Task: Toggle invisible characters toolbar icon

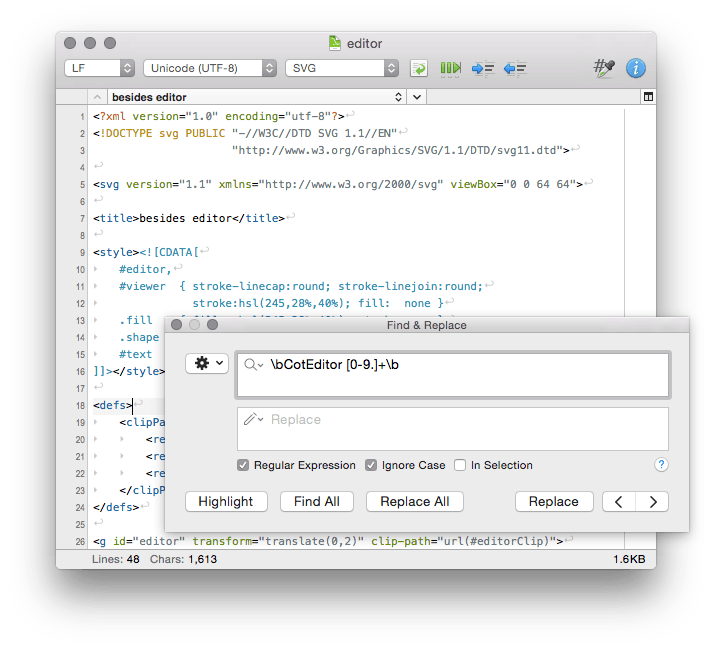Action: pos(451,68)
